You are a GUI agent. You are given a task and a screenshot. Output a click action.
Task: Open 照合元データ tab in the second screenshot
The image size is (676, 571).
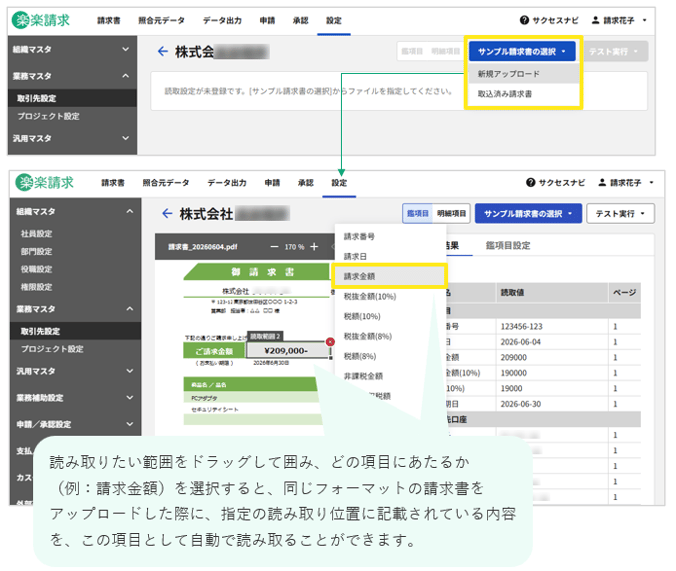pos(166,183)
